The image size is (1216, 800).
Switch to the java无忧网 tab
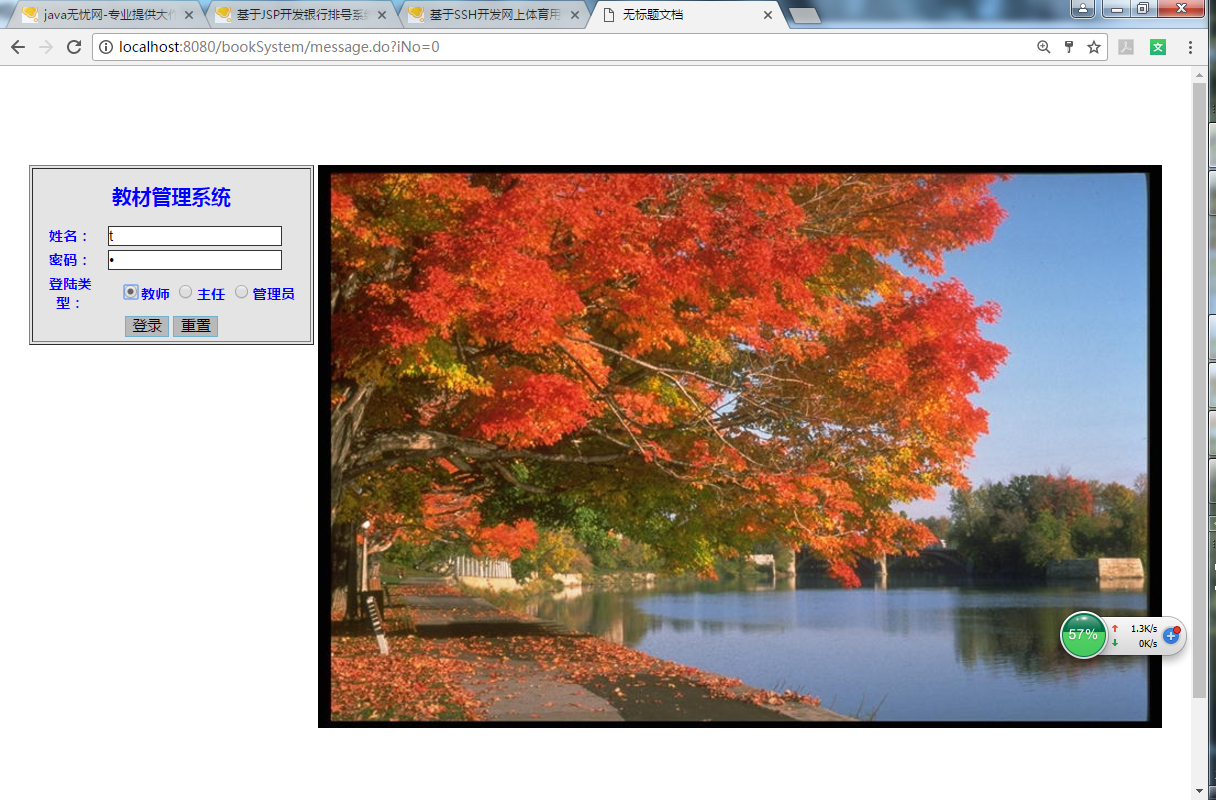(102, 15)
